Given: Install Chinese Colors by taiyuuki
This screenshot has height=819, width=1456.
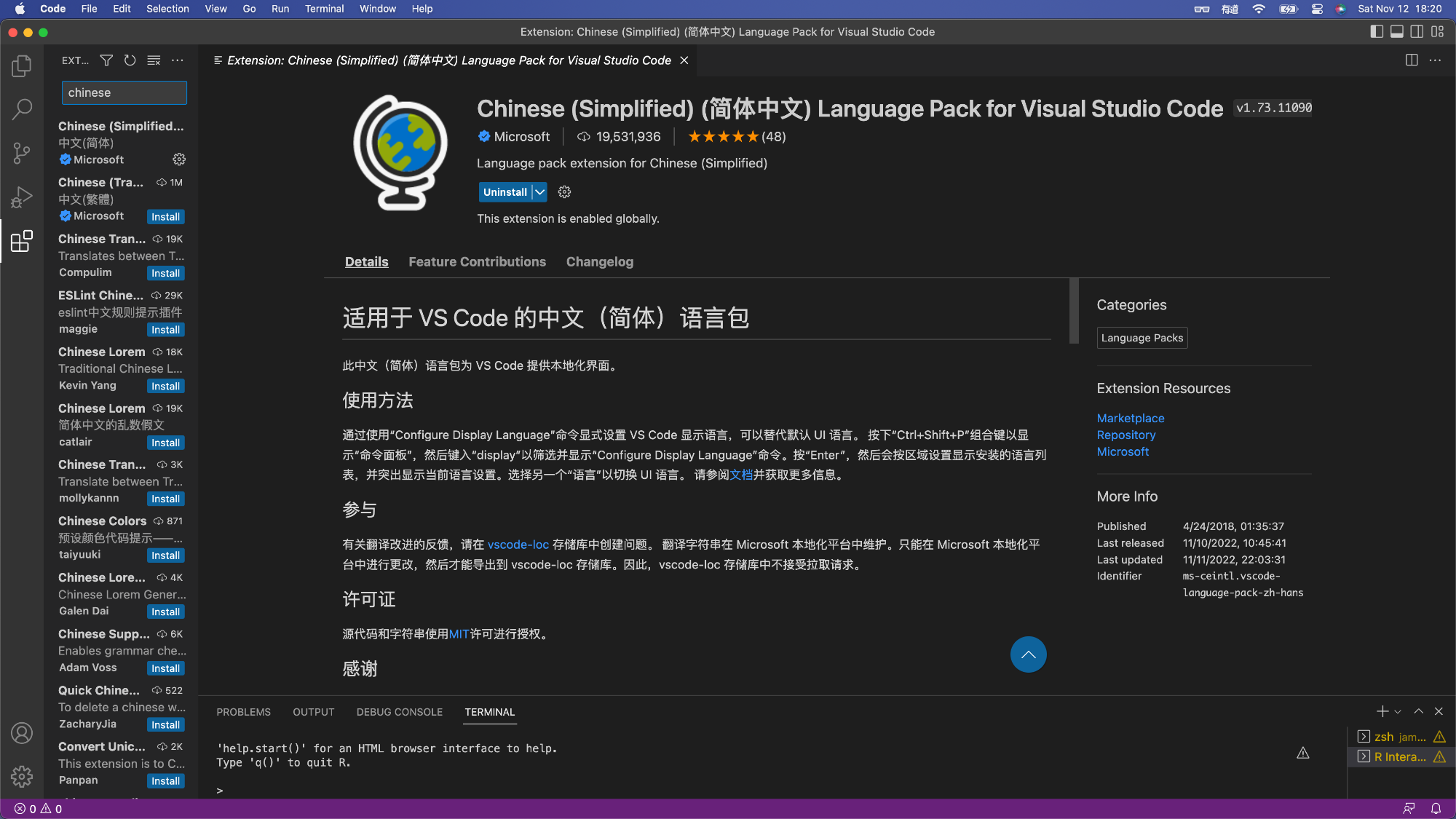Looking at the screenshot, I should coord(166,555).
